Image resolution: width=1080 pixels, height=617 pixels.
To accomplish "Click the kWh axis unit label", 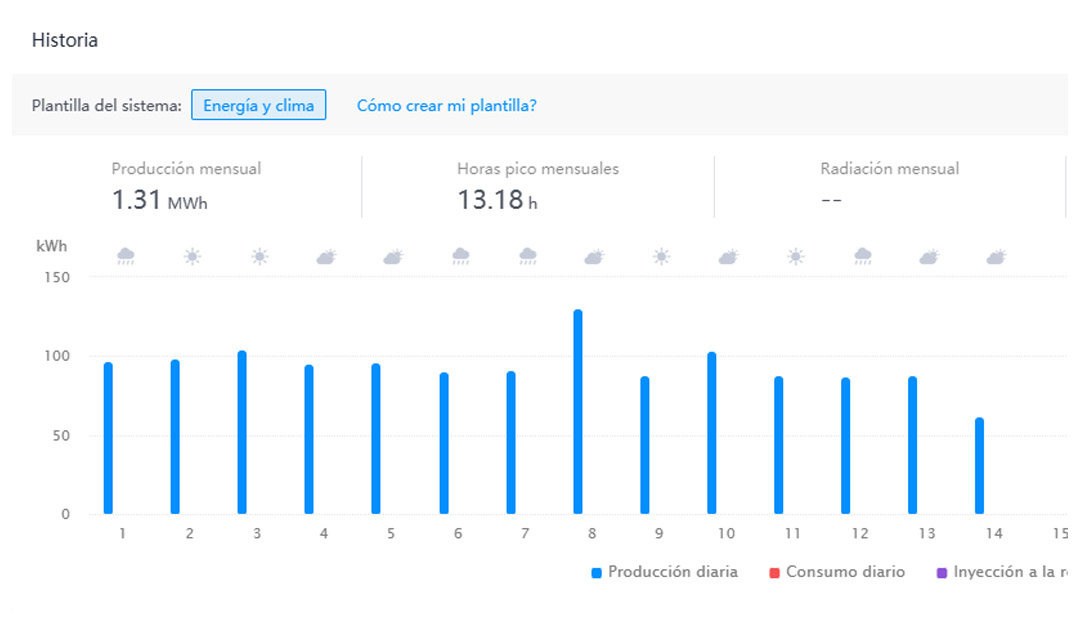I will (x=52, y=246).
